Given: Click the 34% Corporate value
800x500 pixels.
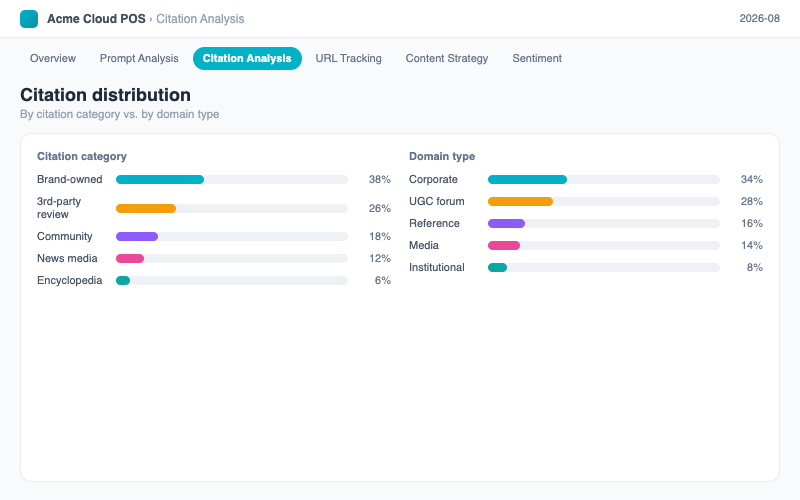Looking at the screenshot, I should click(752, 180).
